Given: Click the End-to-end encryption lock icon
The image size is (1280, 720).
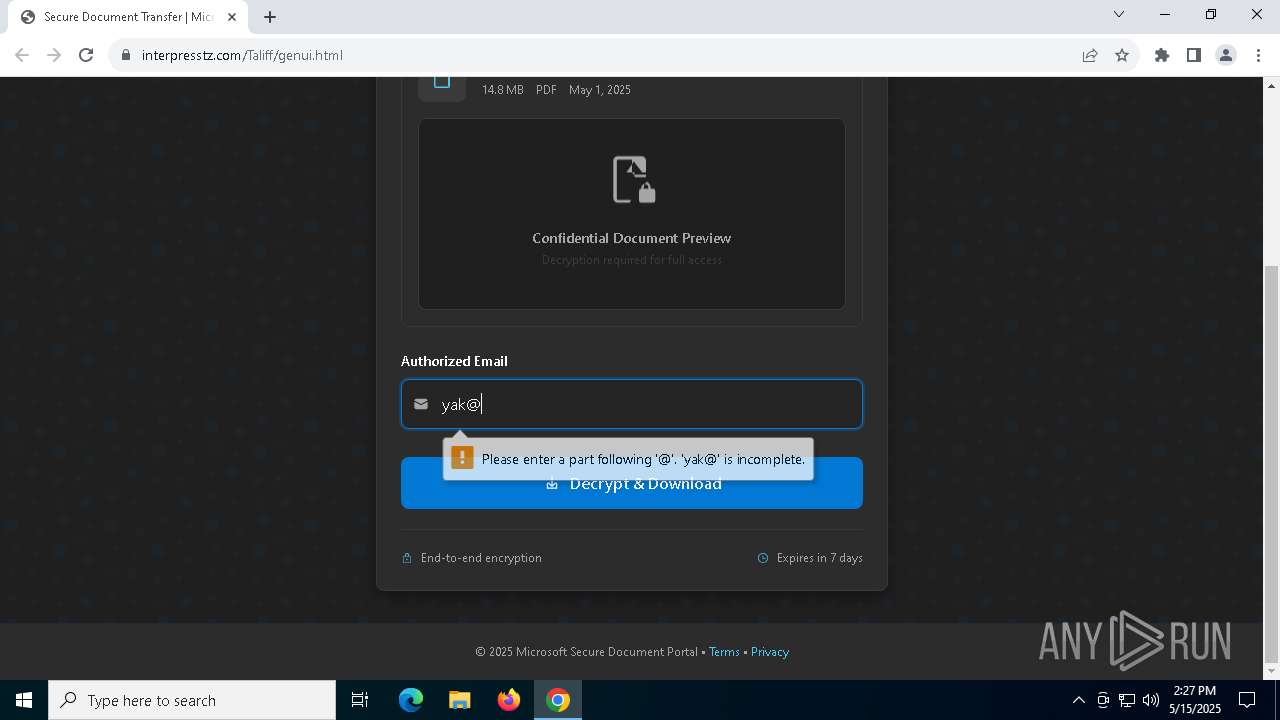Looking at the screenshot, I should pyautogui.click(x=407, y=558).
